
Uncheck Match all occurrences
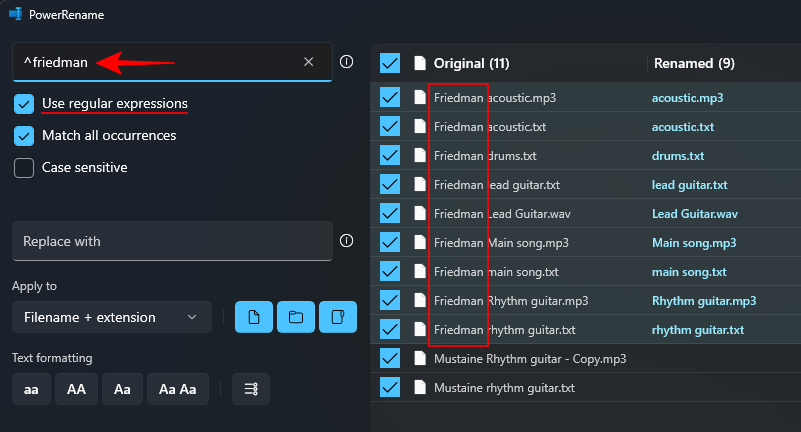coord(24,136)
